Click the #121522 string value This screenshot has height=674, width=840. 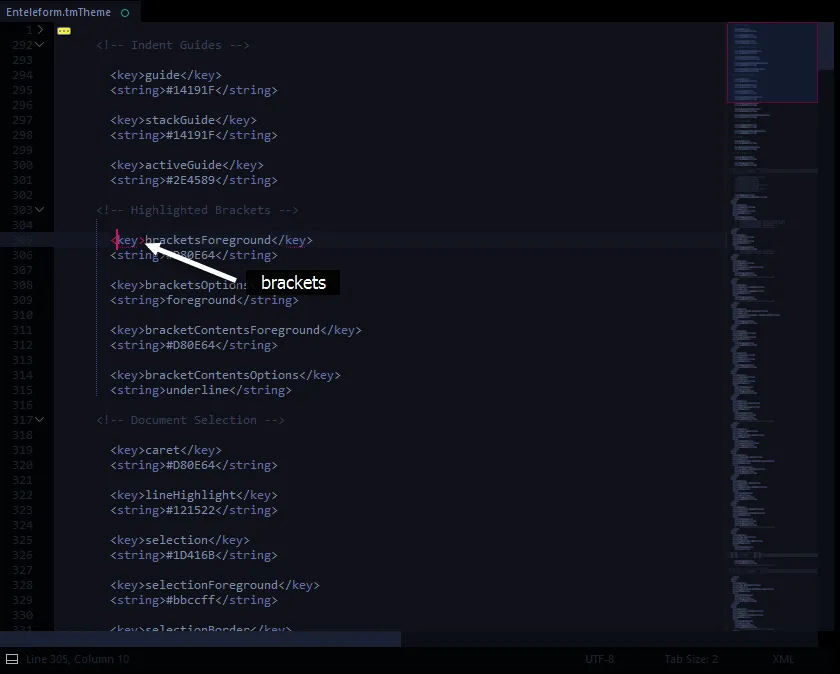point(190,510)
